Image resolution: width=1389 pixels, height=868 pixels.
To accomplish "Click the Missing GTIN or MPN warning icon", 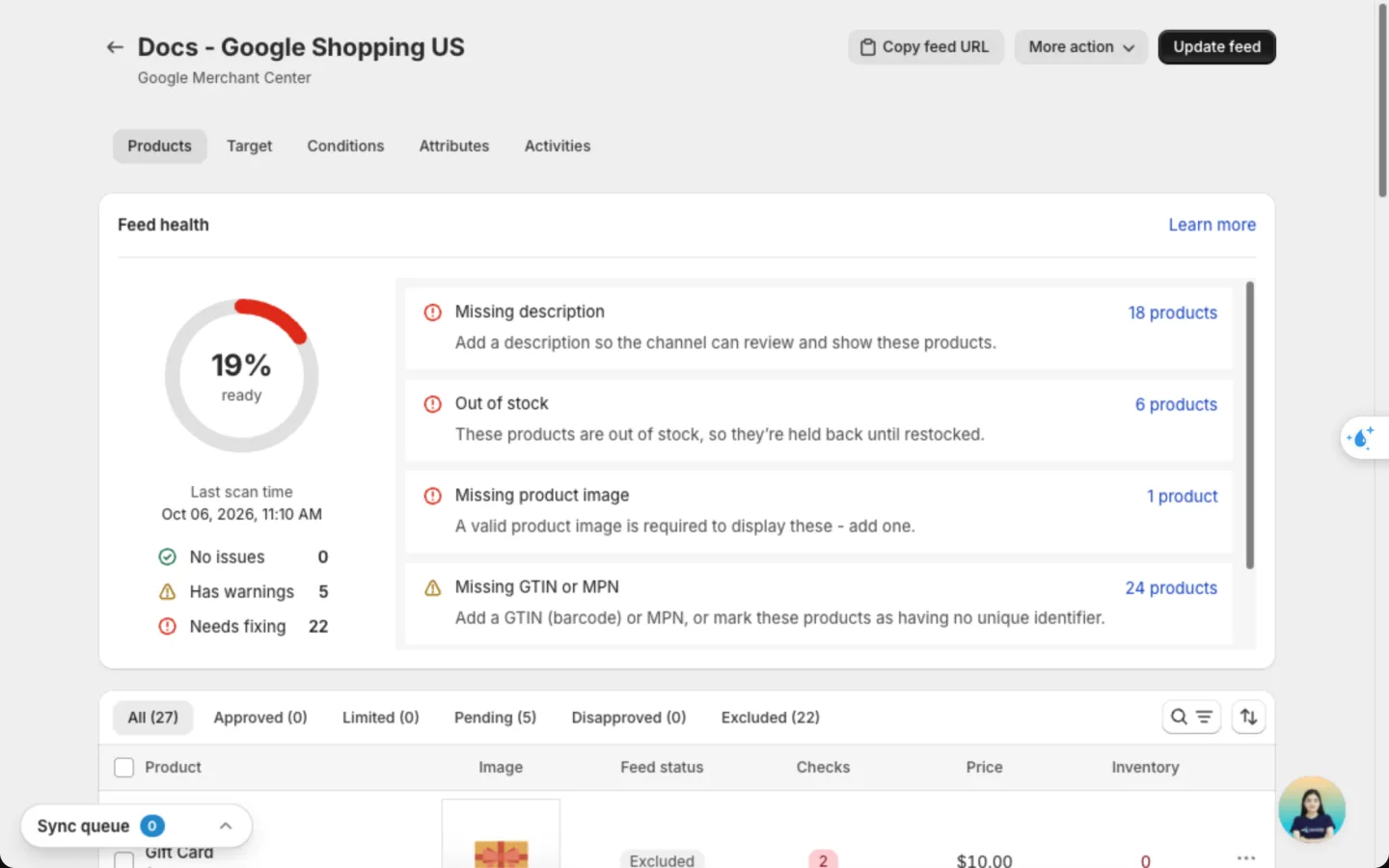I will (433, 587).
